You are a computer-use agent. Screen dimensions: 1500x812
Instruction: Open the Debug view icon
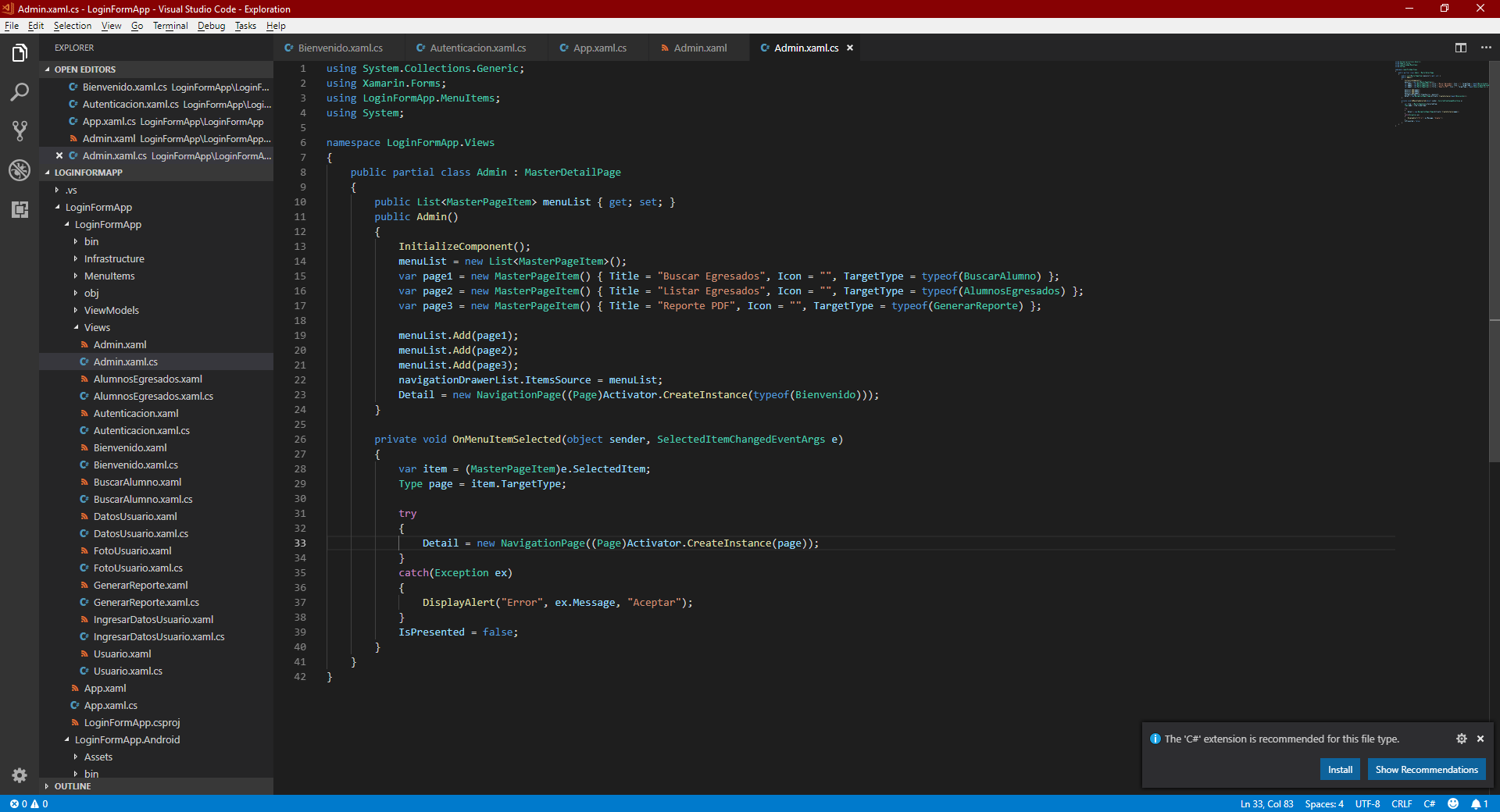(x=20, y=170)
